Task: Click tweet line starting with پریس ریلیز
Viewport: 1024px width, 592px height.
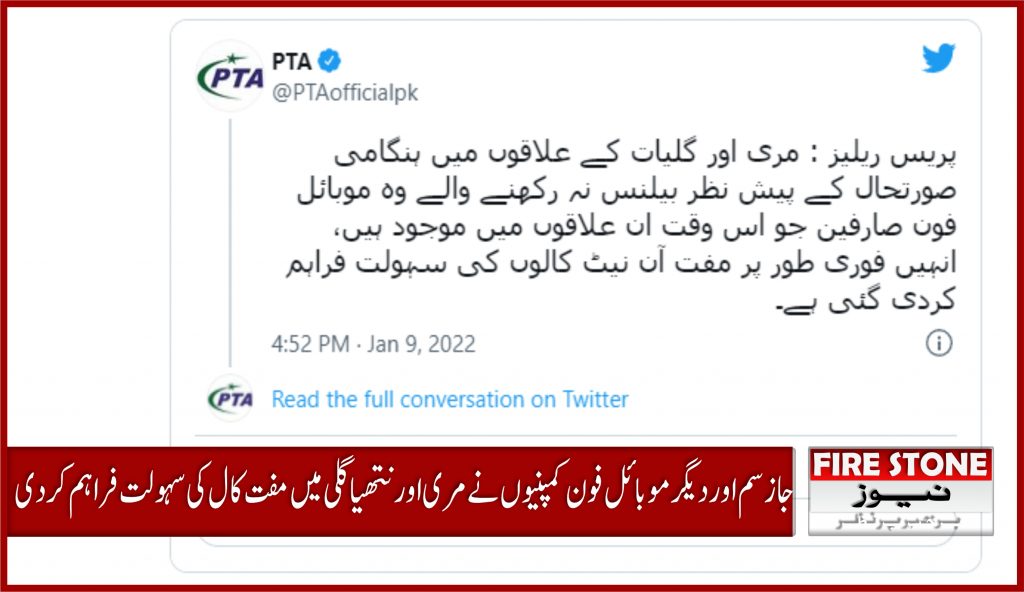Action: tap(645, 155)
